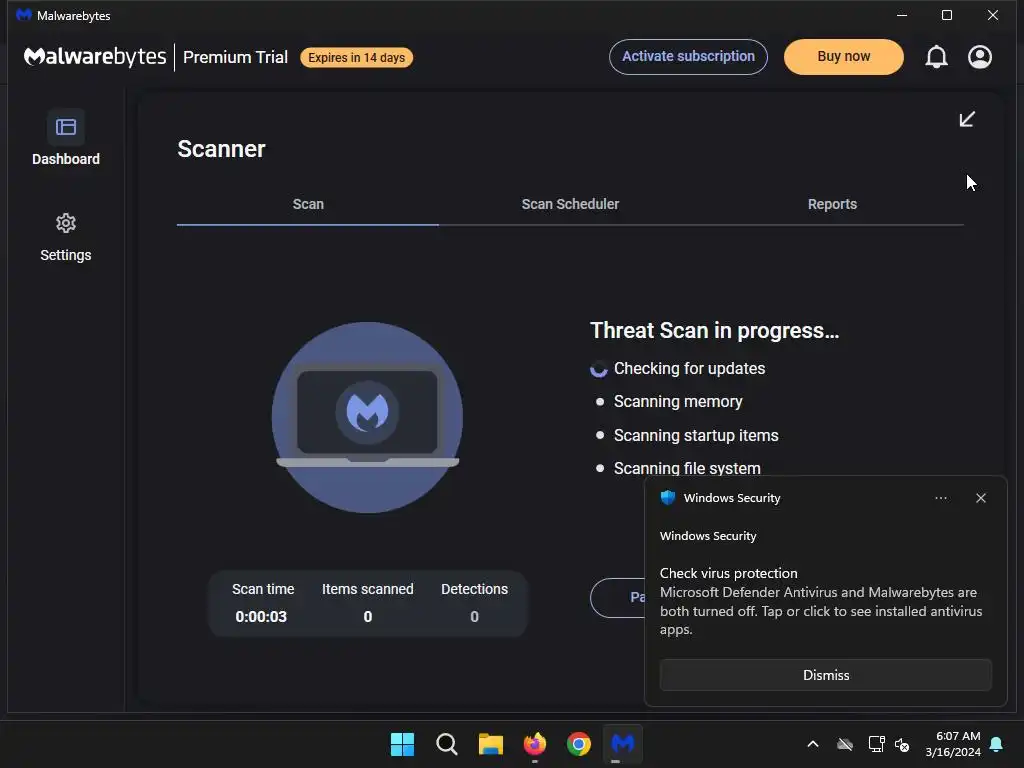Viewport: 1024px width, 768px height.
Task: Click Activate subscription button
Action: [688, 57]
